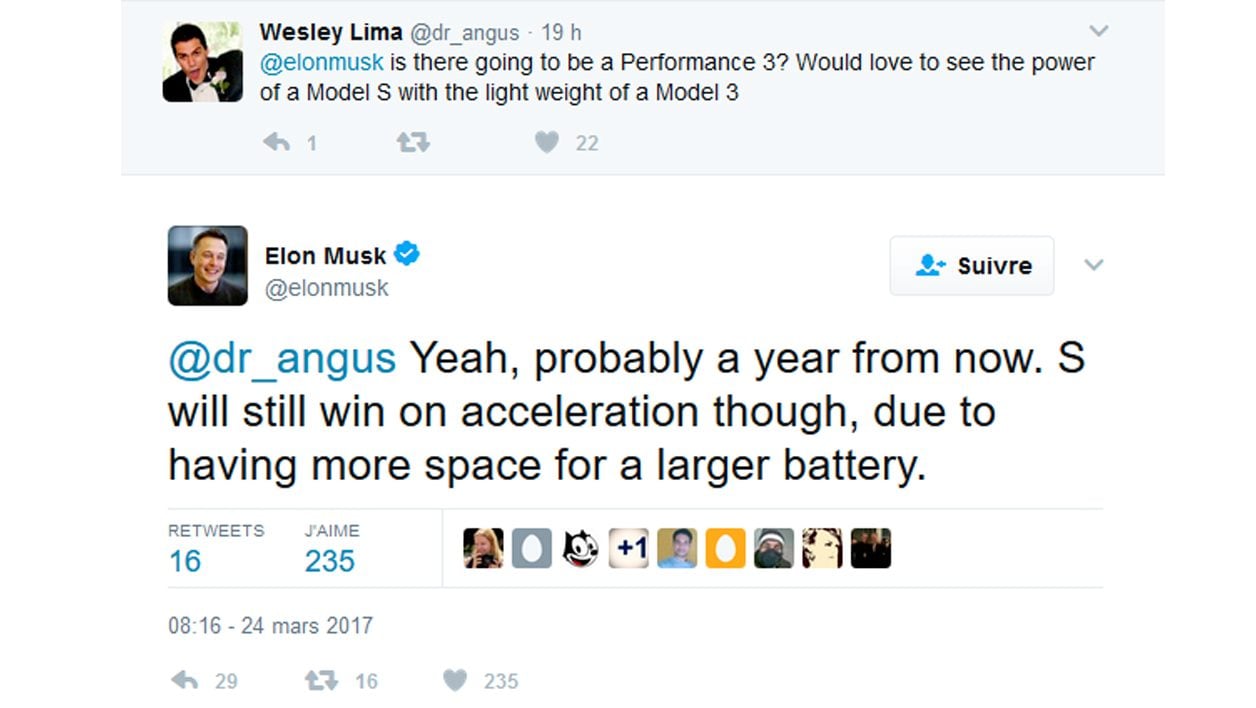Open Wesley Lima's profile picture
Image resolution: width=1256 pixels, height=708 pixels.
pos(202,62)
